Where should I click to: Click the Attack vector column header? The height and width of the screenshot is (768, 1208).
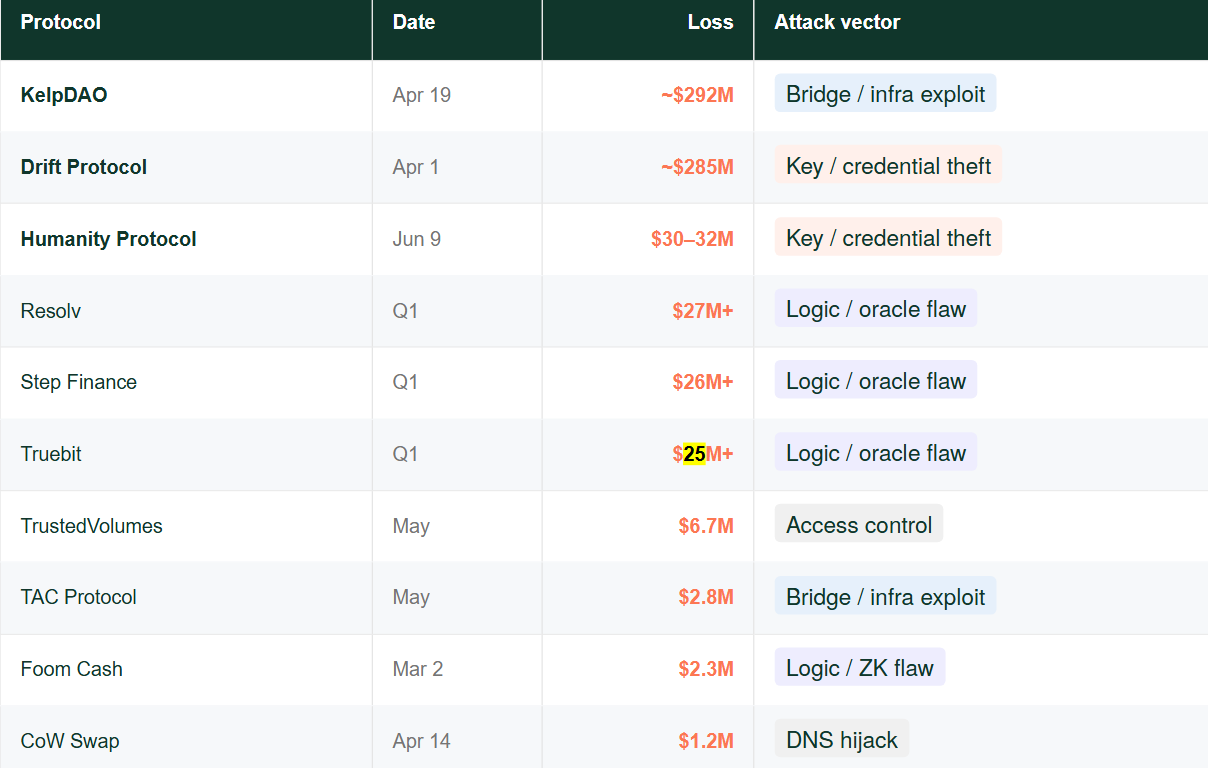tap(837, 22)
